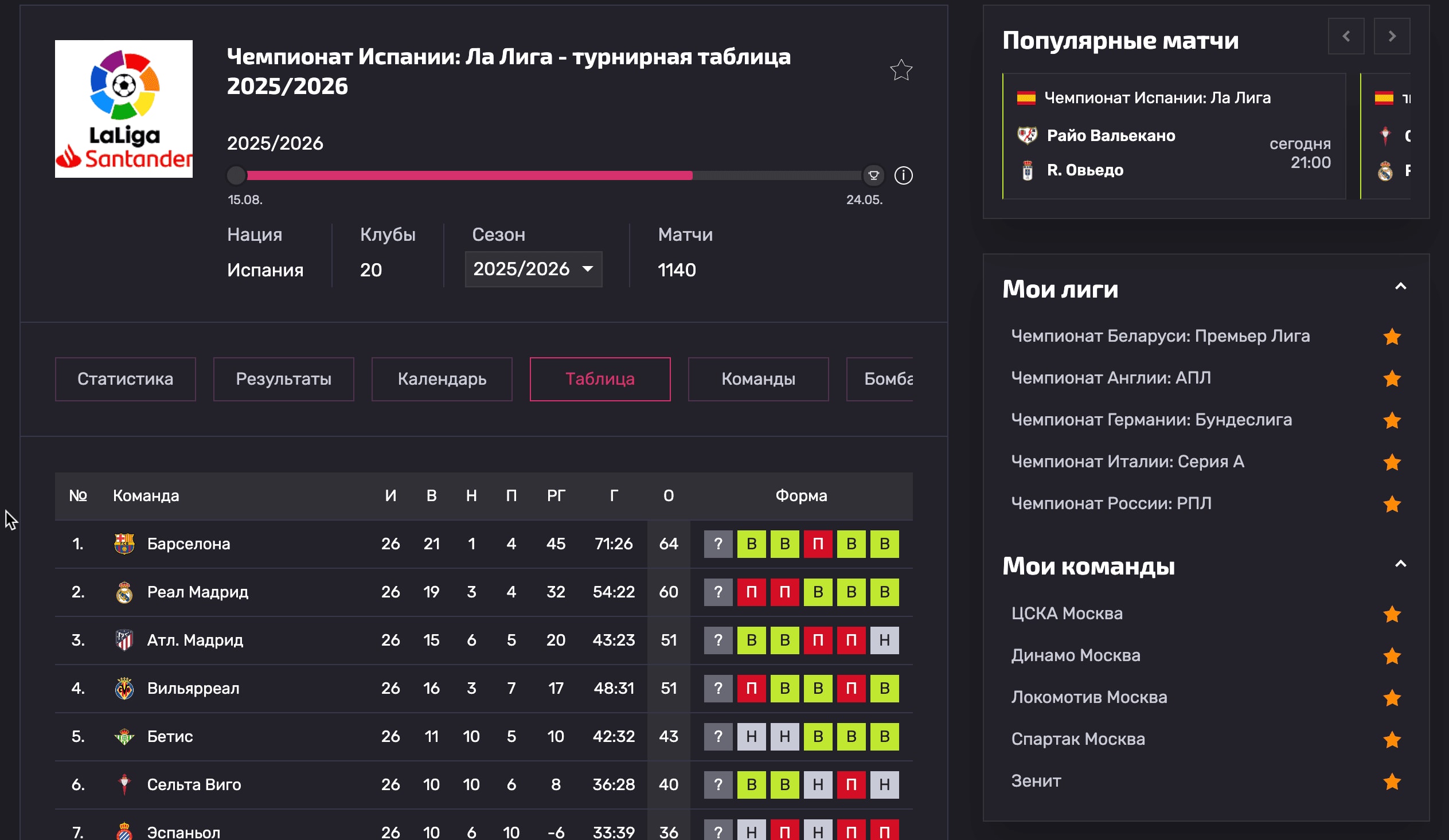The height and width of the screenshot is (840, 1449).
Task: Open the partially visible Бомба tab
Action: tap(880, 379)
